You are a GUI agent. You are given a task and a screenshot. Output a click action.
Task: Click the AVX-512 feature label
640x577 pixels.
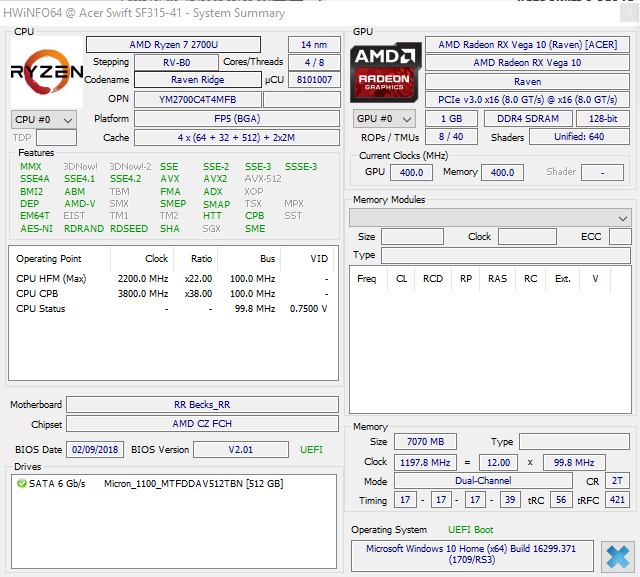(263, 179)
